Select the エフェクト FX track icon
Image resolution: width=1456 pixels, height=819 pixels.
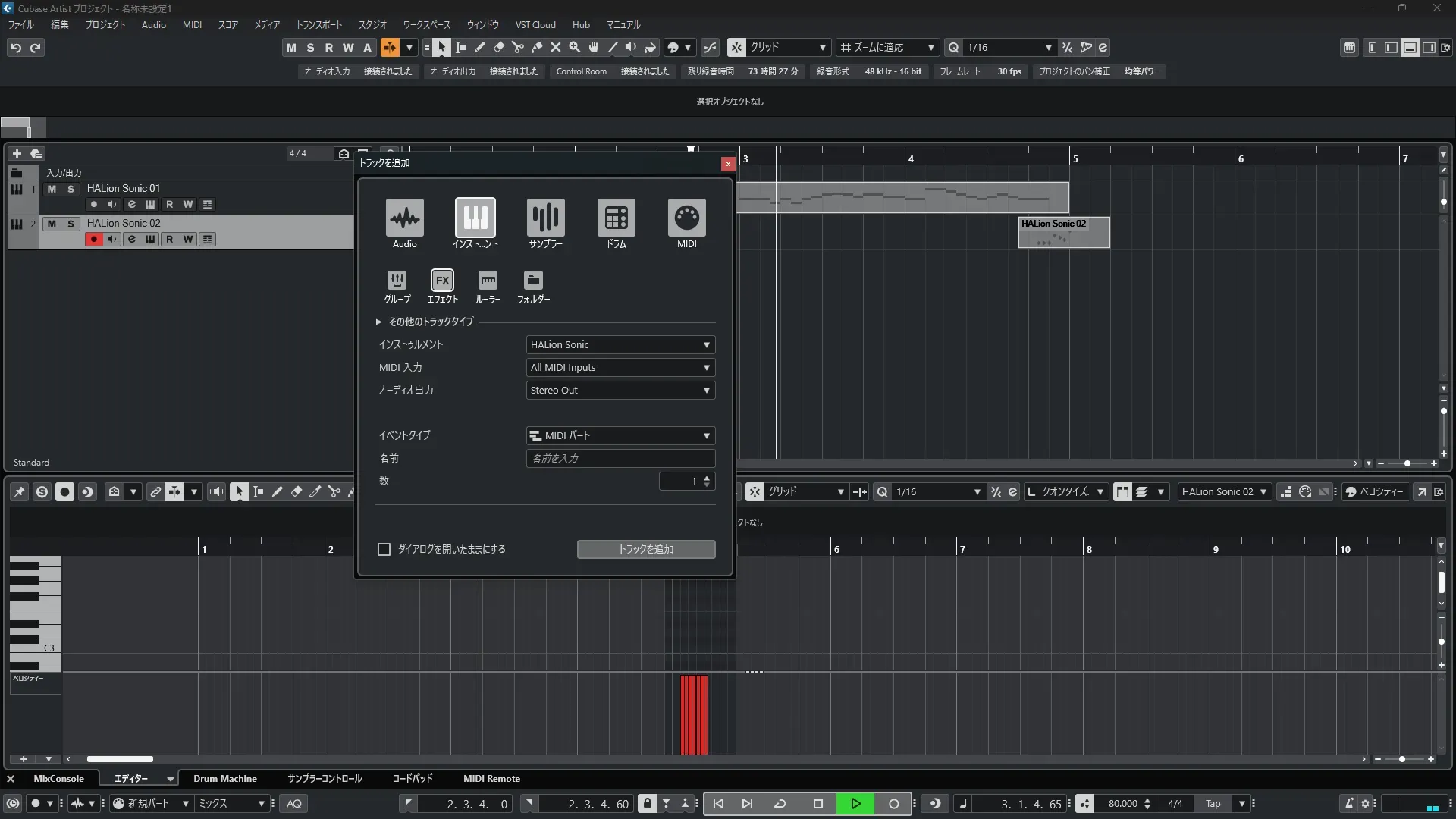click(x=442, y=280)
